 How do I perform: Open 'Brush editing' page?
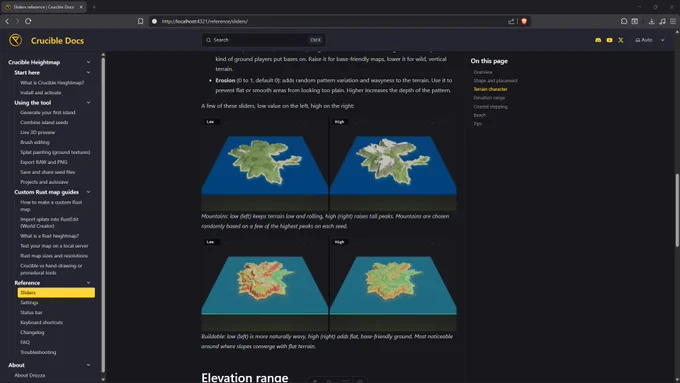[x=35, y=142]
